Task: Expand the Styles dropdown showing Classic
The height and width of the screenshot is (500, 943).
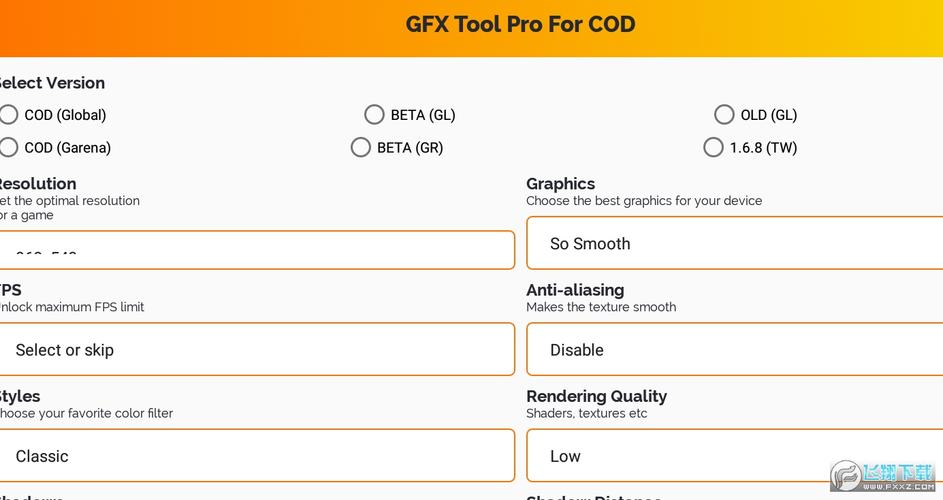Action: 257,455
